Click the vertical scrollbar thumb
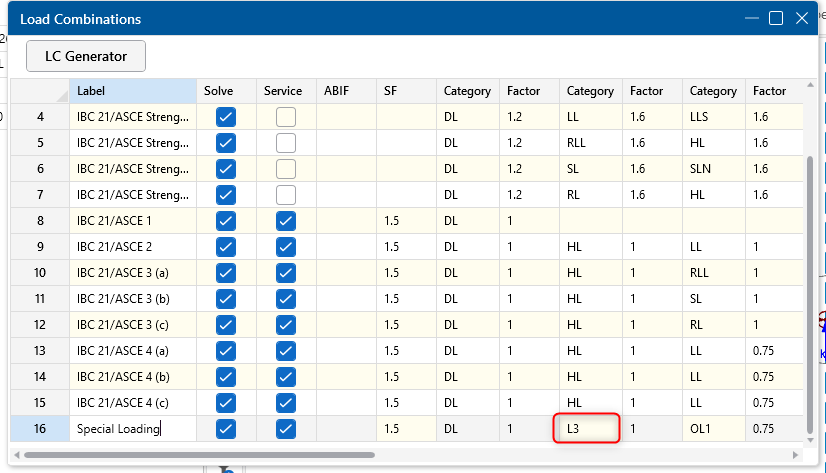Screen dimensions: 826x473 (809, 290)
